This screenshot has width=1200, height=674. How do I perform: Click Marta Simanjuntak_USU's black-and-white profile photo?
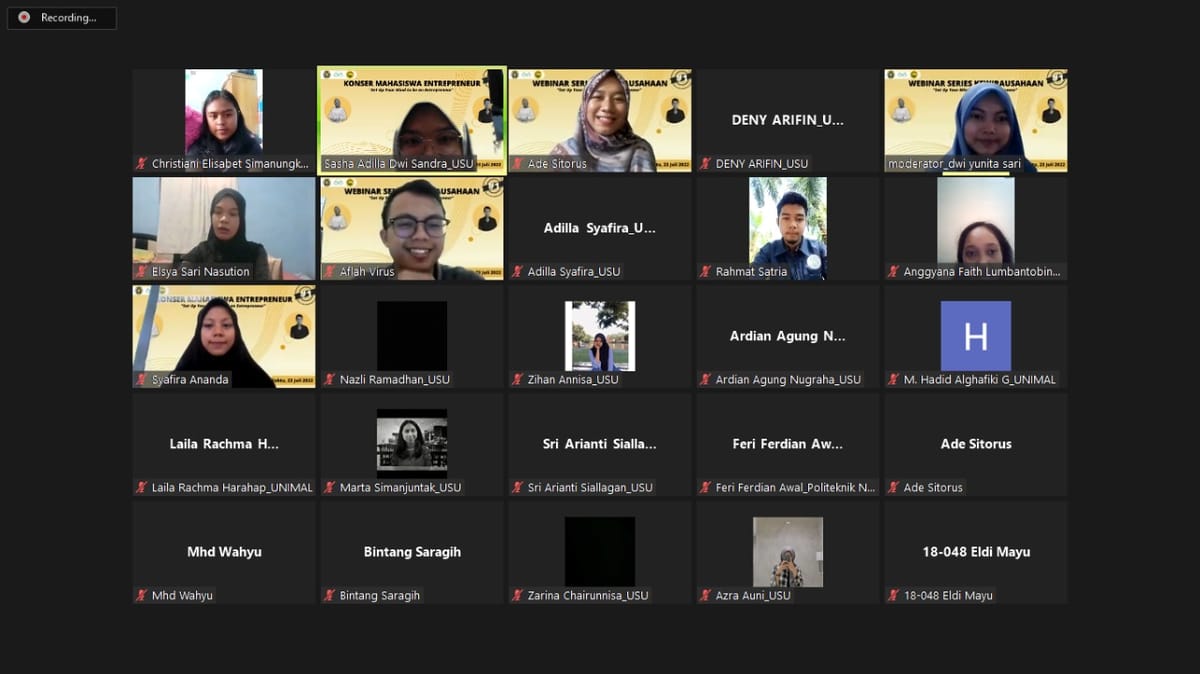click(x=412, y=440)
